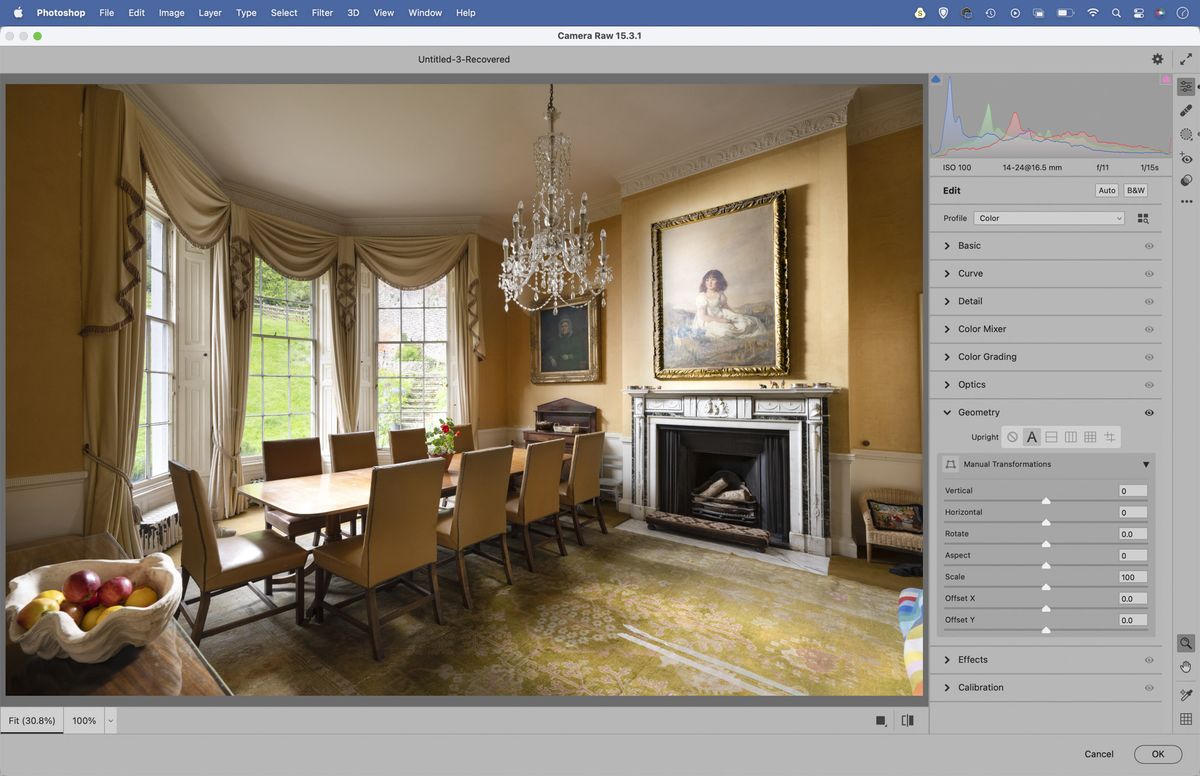Toggle Calibration panel visibility eye
Viewport: 1200px width, 776px height.
[x=1149, y=688]
